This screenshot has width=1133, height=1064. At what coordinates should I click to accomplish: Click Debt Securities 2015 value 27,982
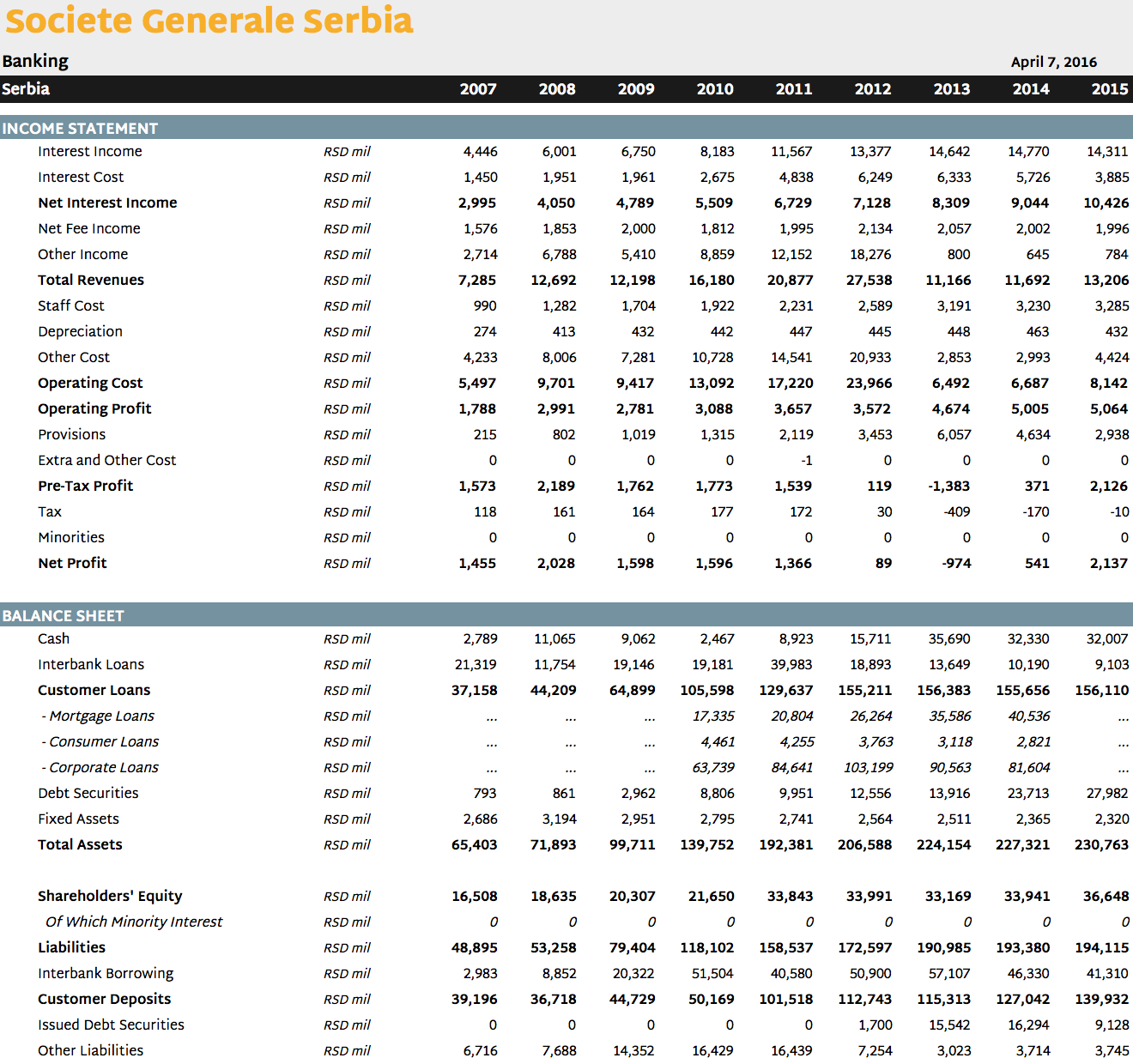1107,794
